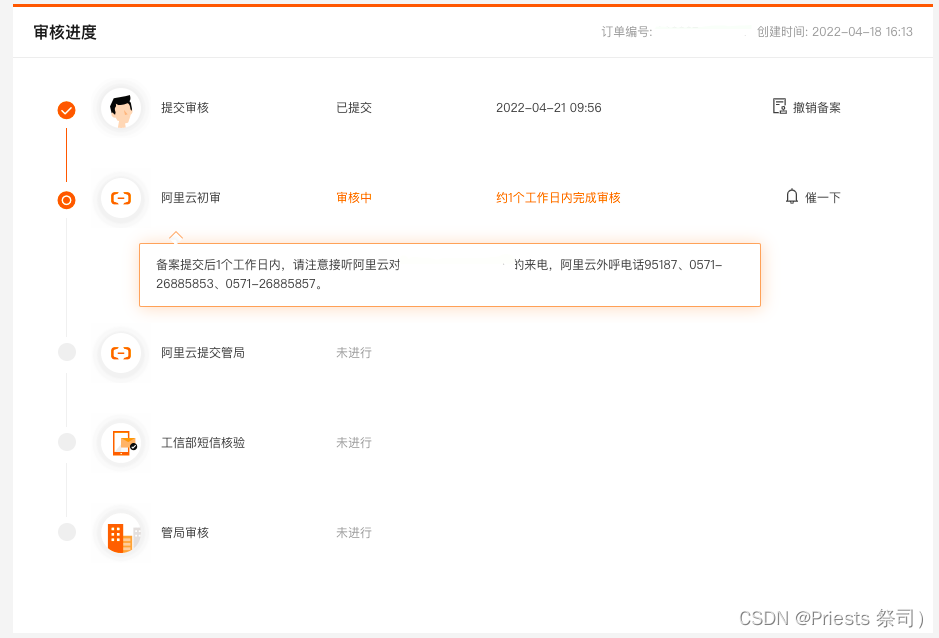Click the 阿里云初审 step label
939x638 pixels.
[190, 198]
